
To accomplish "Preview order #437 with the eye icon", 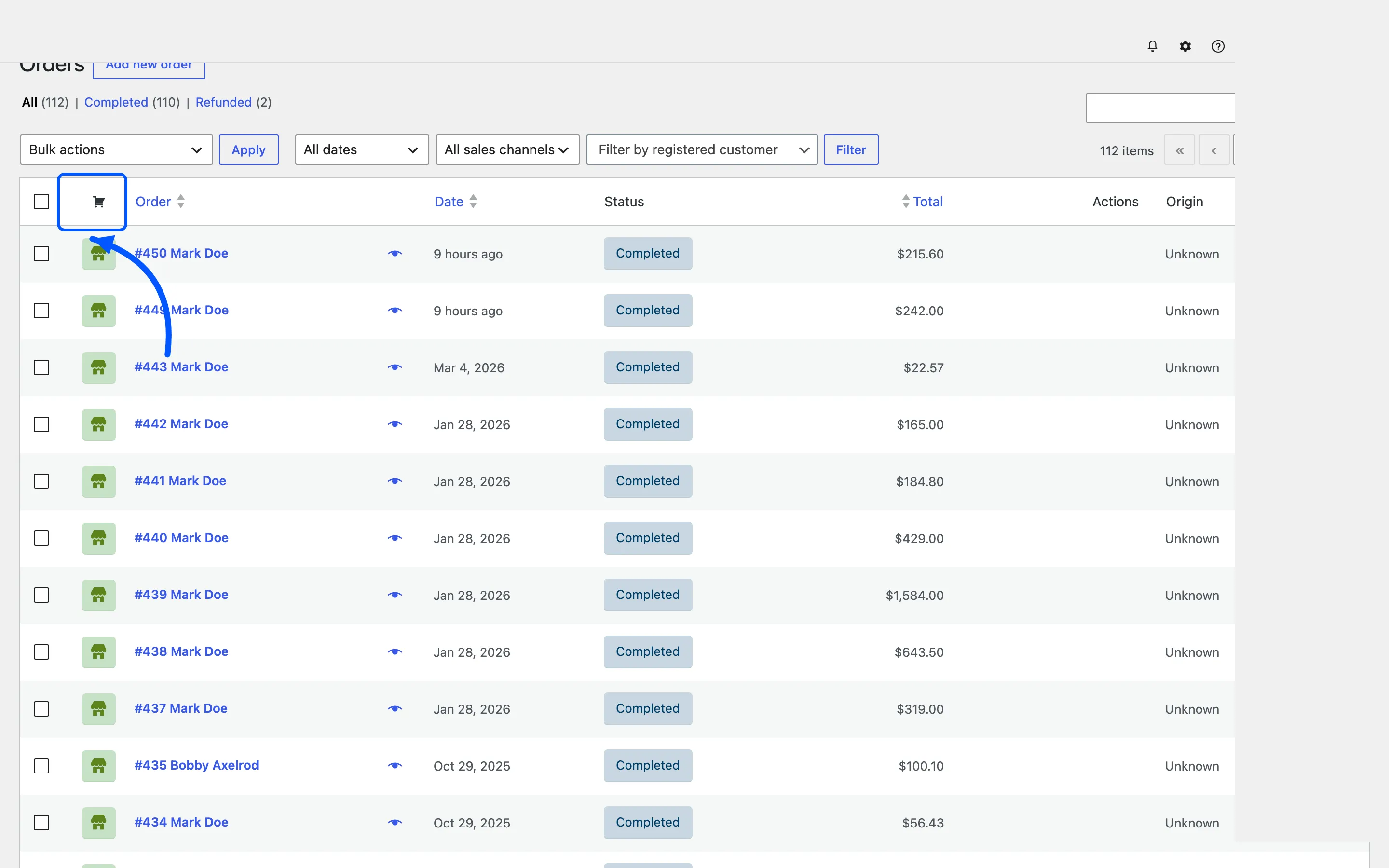I will coord(395,708).
